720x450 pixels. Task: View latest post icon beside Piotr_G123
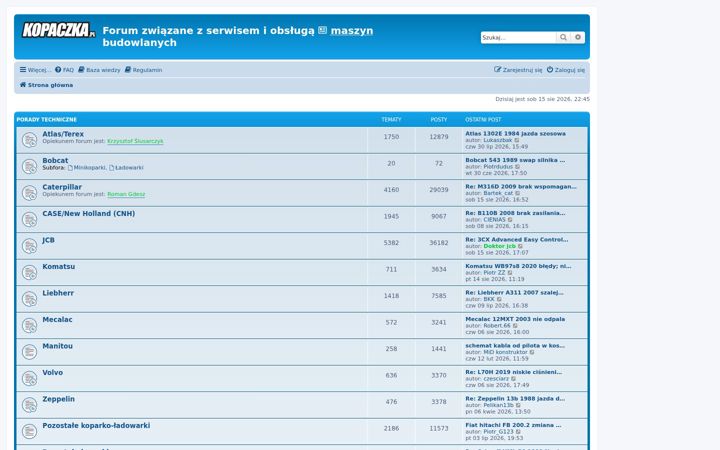click(x=518, y=432)
